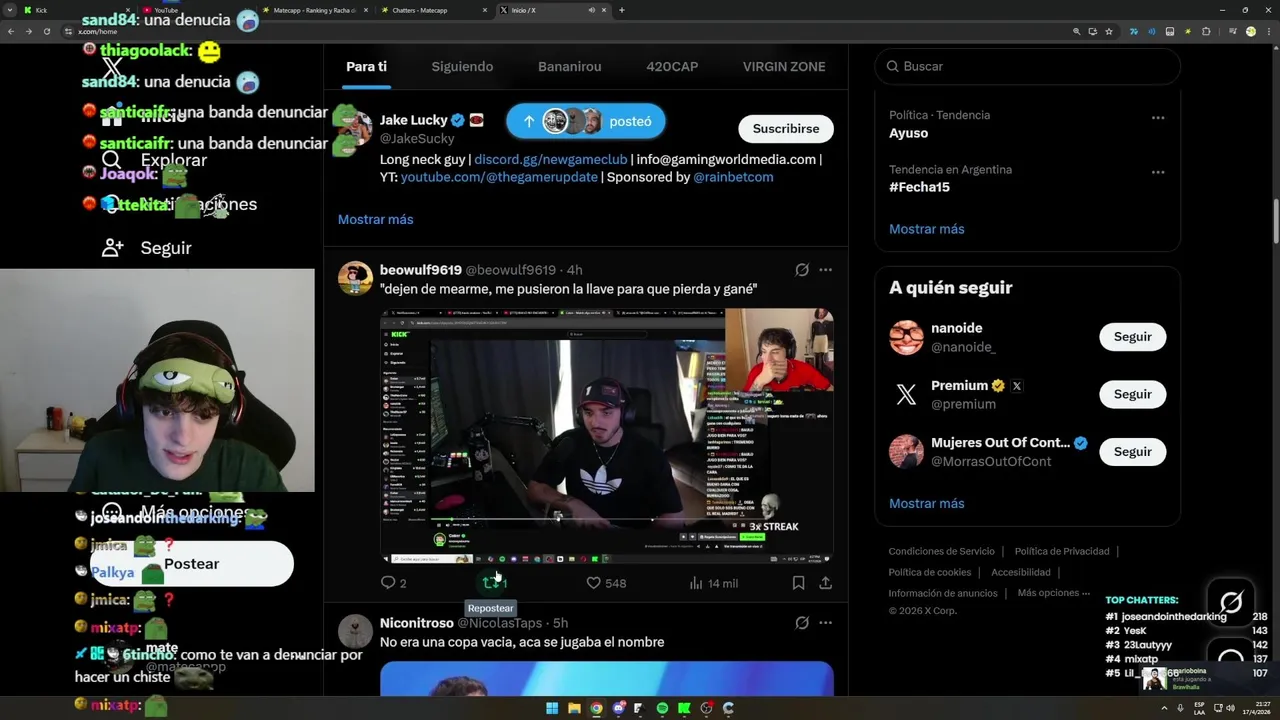Viewport: 1280px width, 720px height.
Task: Show more of Jake Lucky's bio
Action: (x=375, y=219)
